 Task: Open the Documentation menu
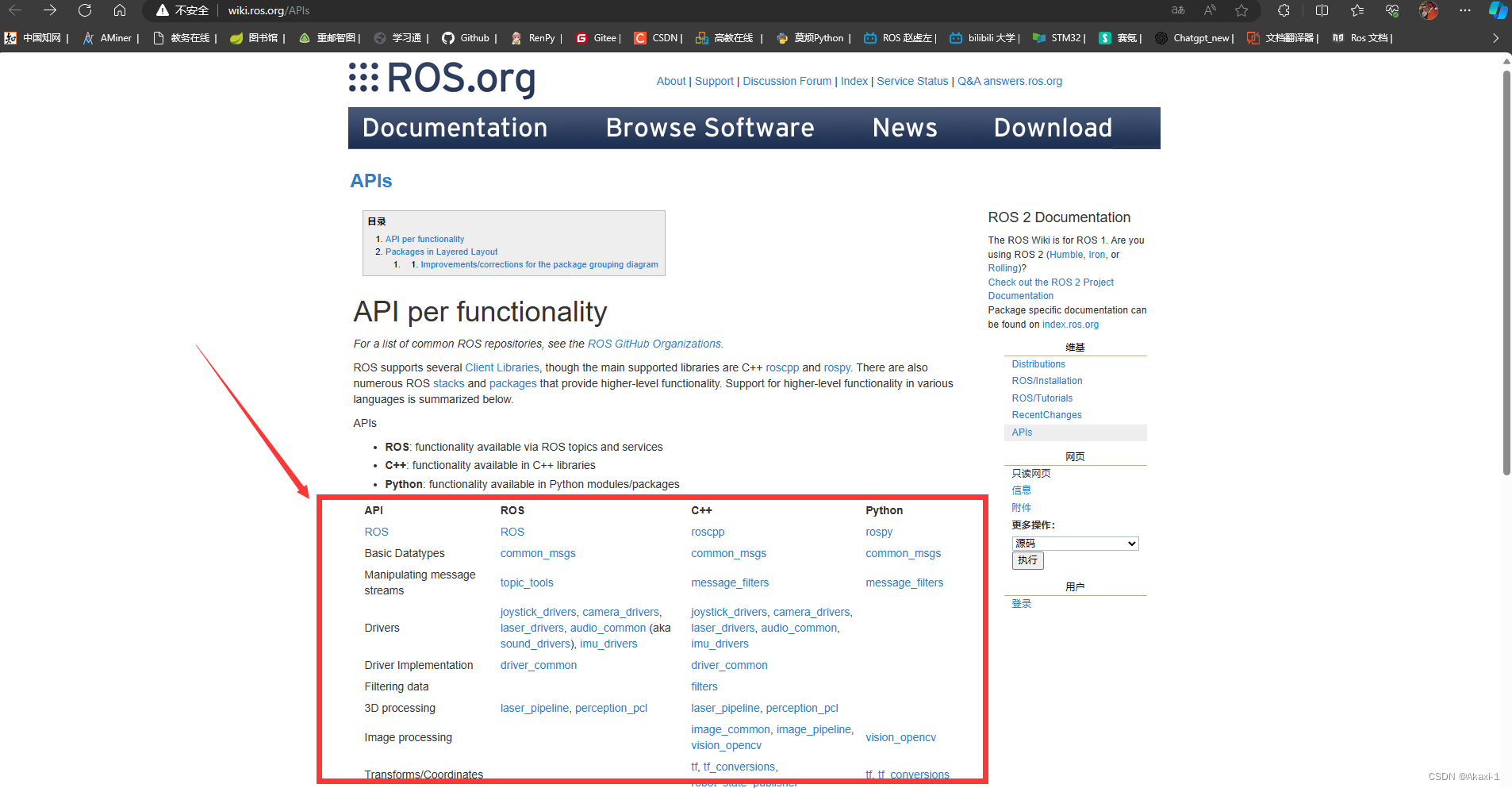pyautogui.click(x=455, y=128)
